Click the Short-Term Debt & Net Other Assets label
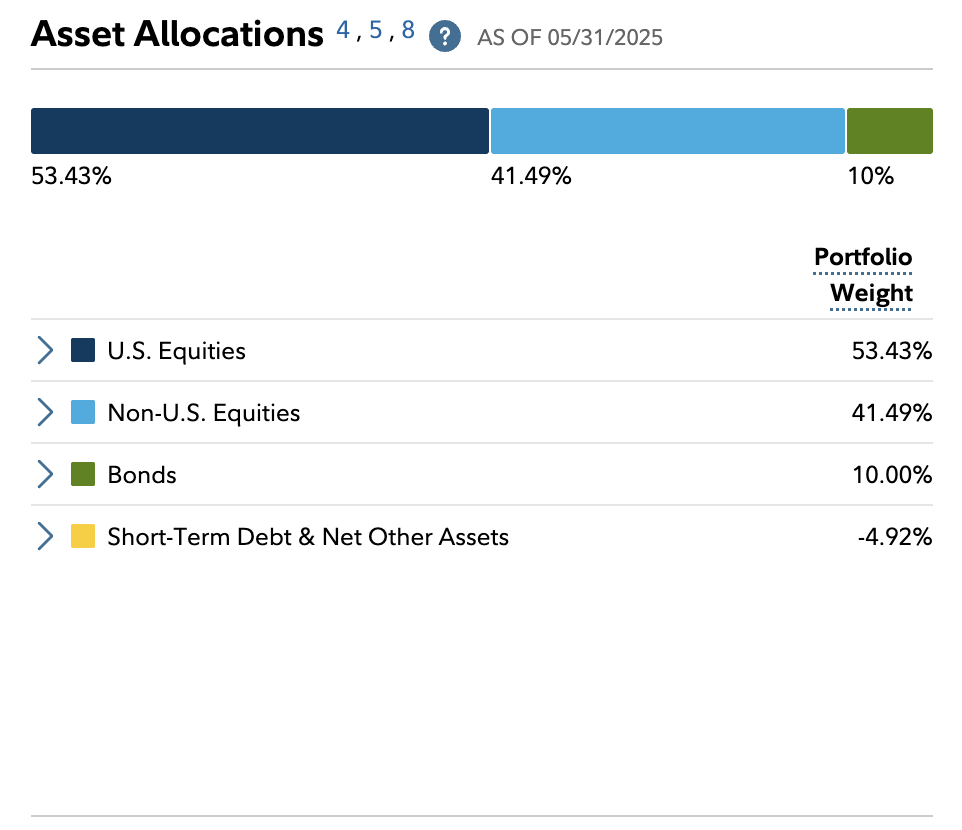 click(x=308, y=537)
